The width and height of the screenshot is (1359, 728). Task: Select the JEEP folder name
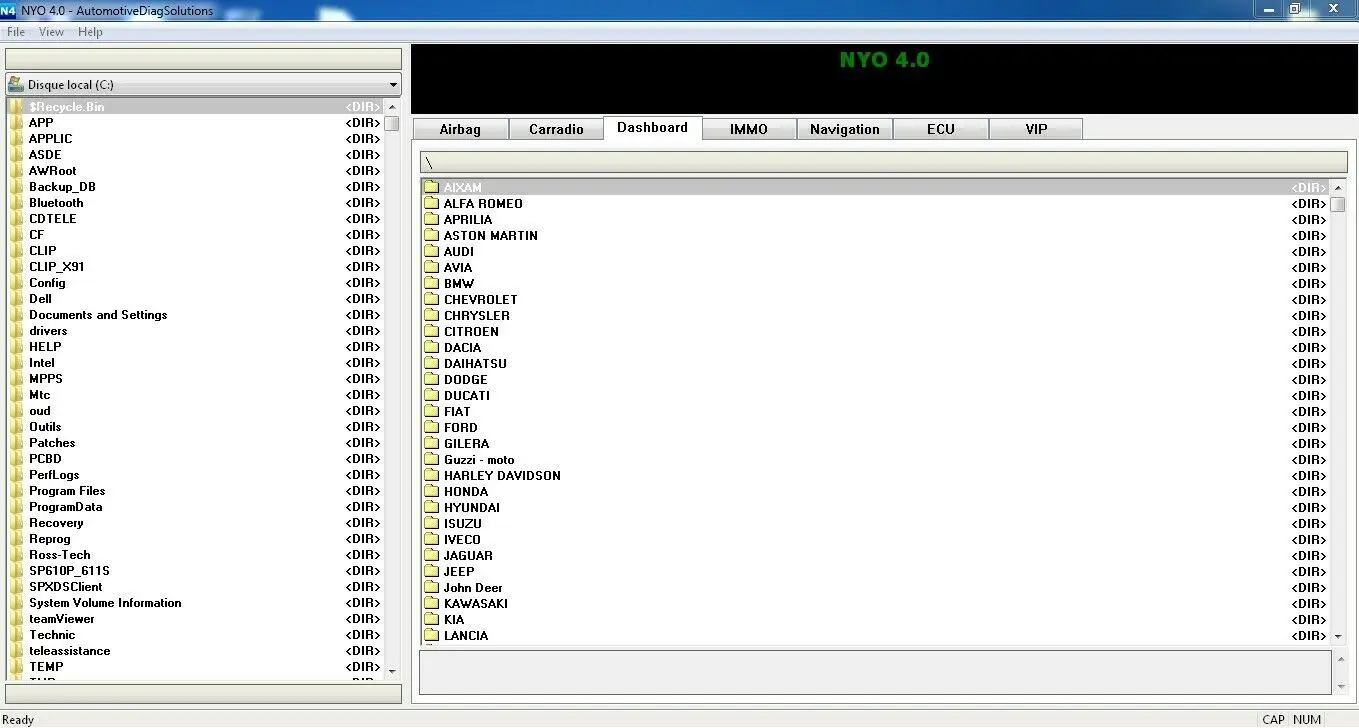coord(459,571)
